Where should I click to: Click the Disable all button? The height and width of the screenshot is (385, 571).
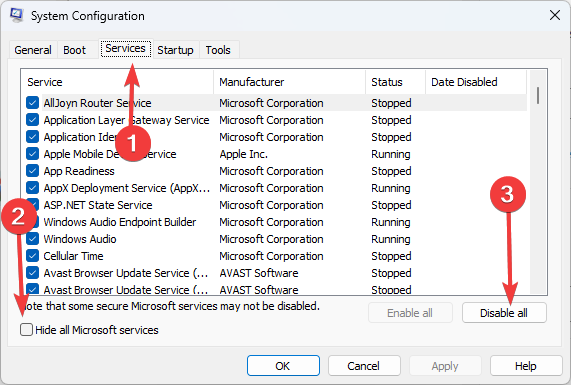coord(504,313)
